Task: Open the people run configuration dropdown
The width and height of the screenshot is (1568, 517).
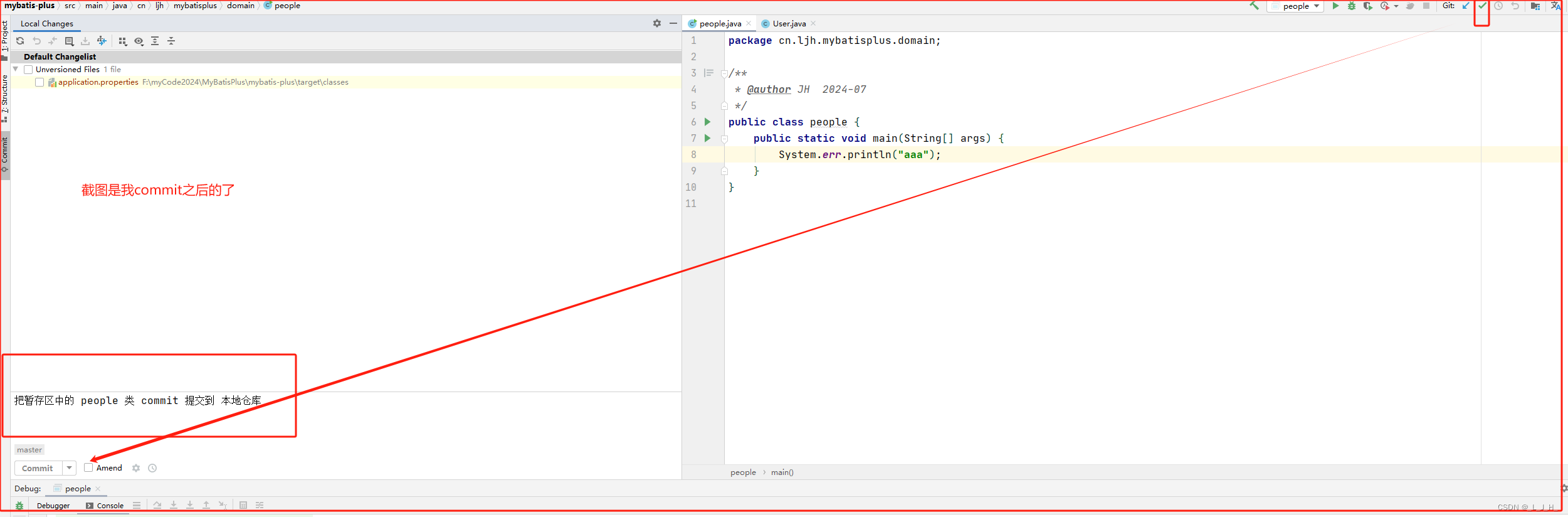Action: coord(1295,6)
